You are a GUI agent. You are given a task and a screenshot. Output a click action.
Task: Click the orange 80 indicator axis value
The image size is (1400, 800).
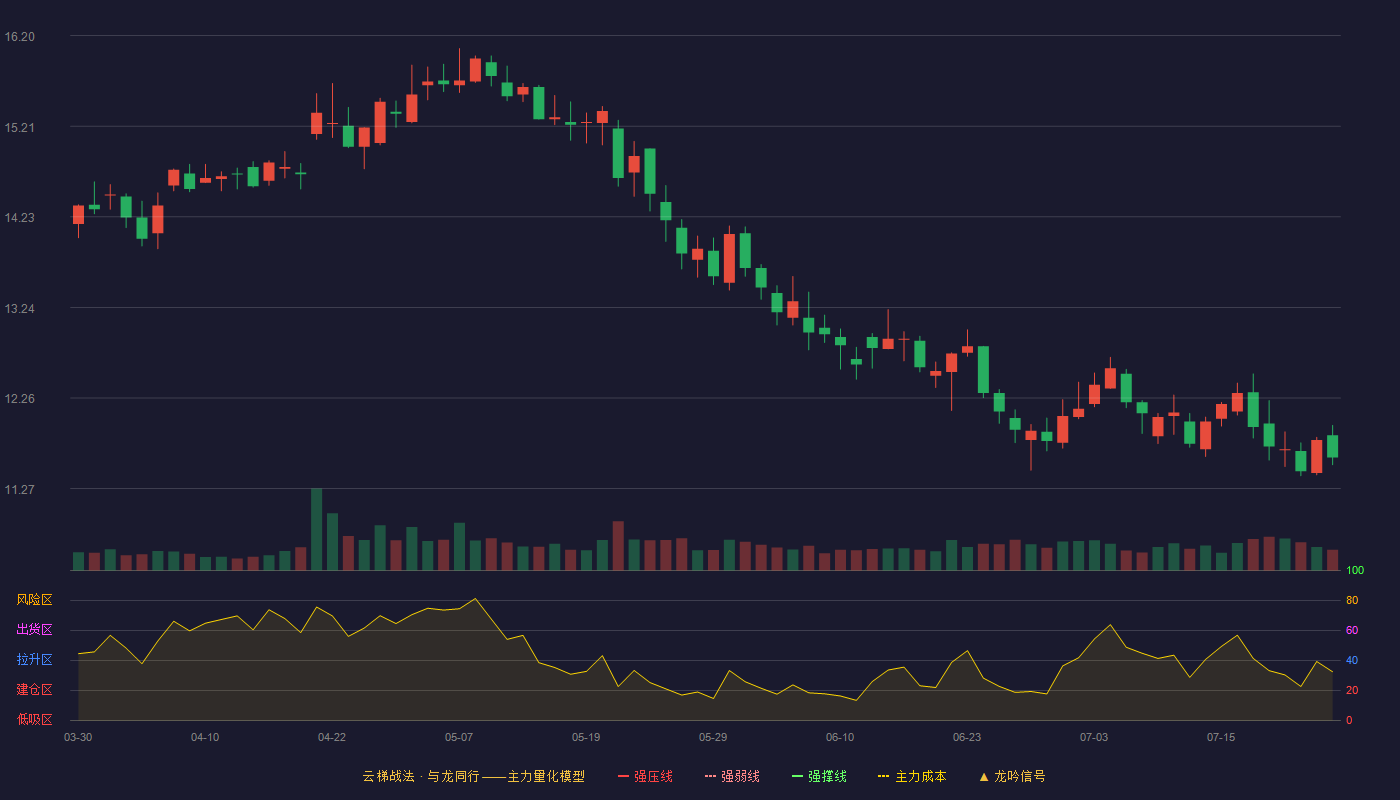coord(1352,601)
